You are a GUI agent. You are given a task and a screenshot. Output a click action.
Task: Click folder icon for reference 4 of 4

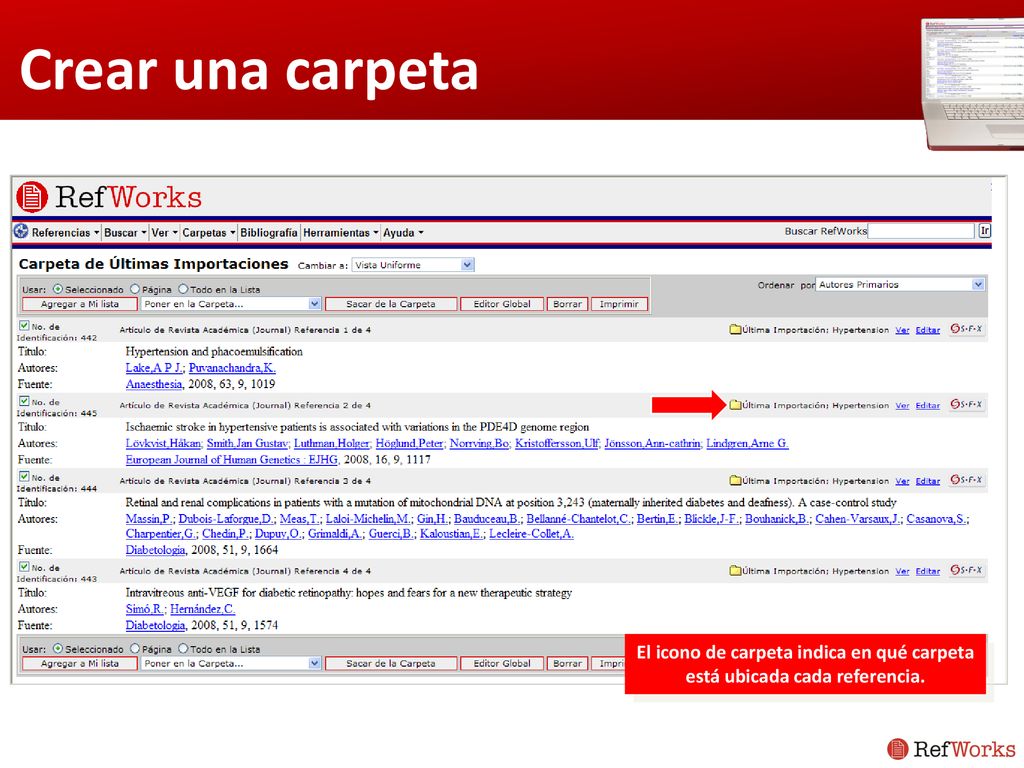tap(735, 571)
